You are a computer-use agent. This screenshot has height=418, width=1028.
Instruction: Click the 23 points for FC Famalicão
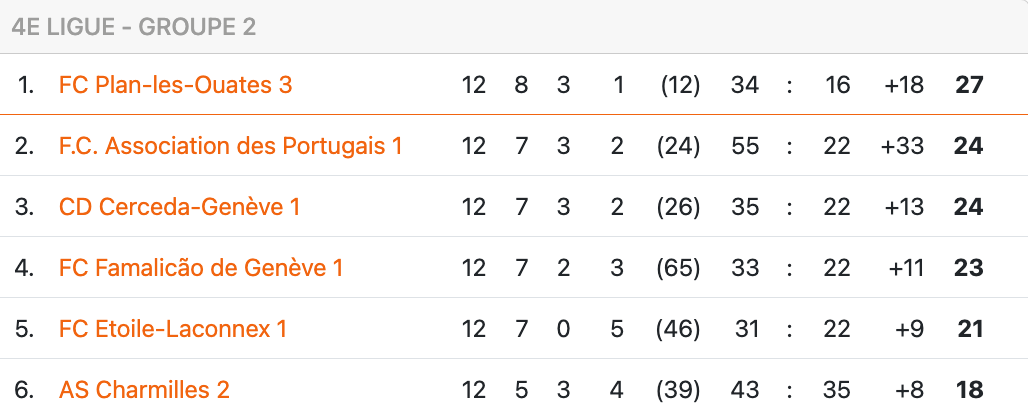tap(969, 268)
